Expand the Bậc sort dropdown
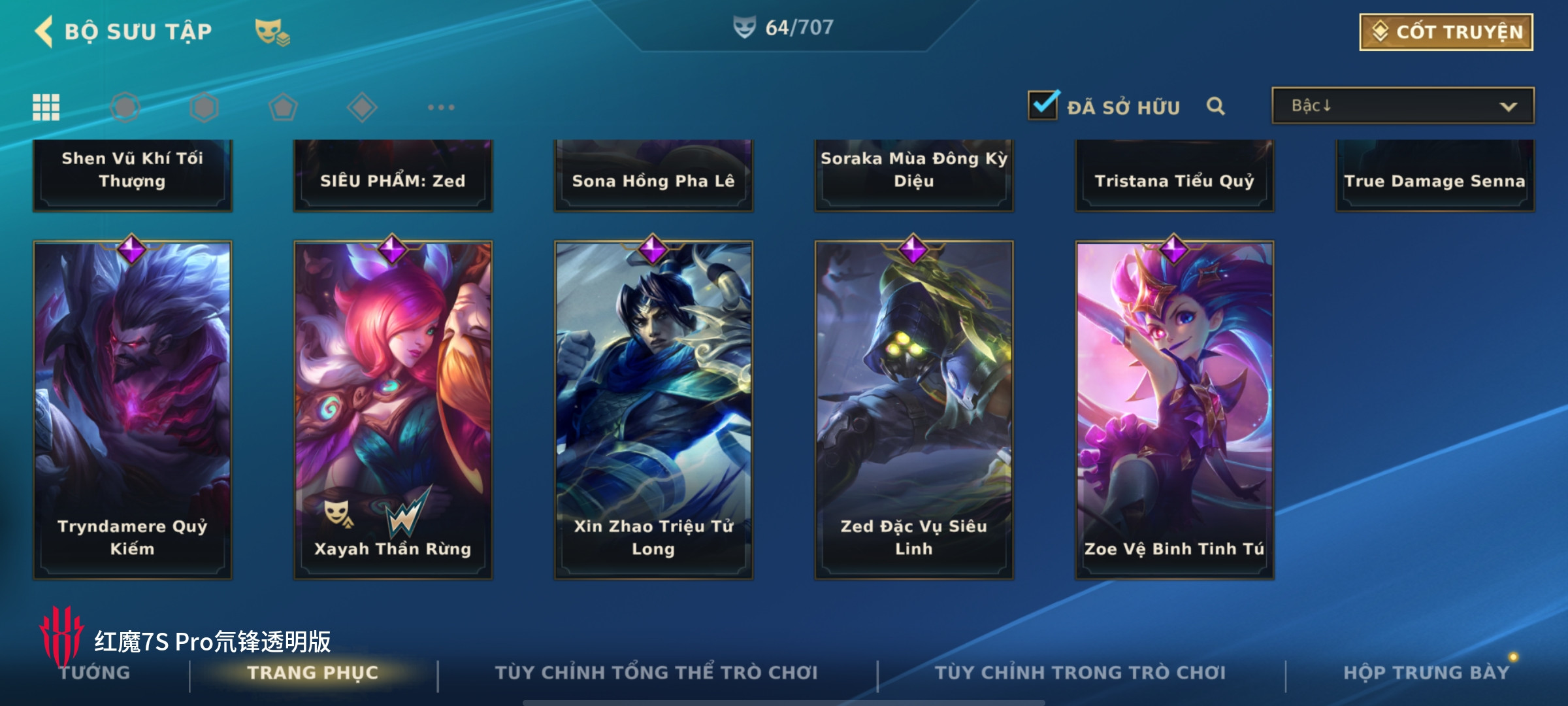The width and height of the screenshot is (1568, 706). [x=1403, y=105]
